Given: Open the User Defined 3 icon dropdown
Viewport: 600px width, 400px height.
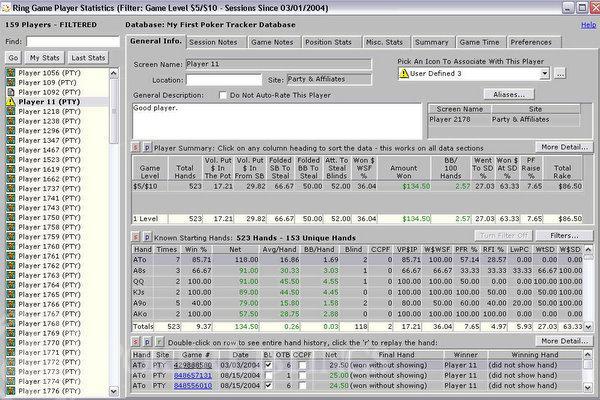Looking at the screenshot, I should [545, 73].
